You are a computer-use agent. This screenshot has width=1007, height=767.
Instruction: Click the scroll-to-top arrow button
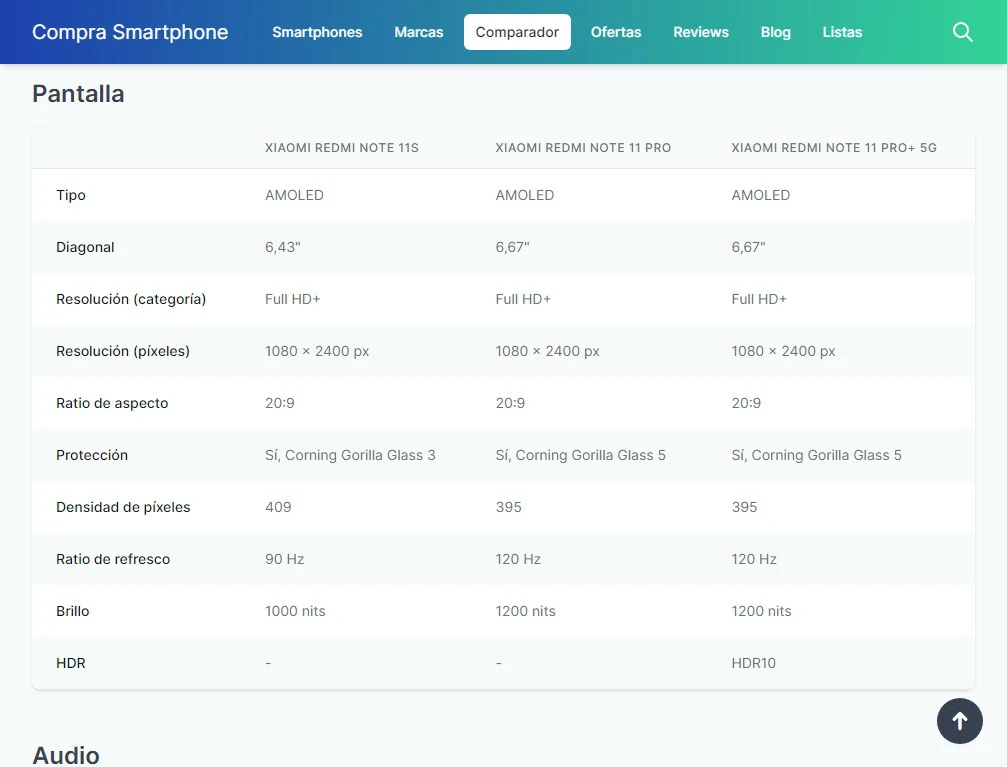pos(959,721)
